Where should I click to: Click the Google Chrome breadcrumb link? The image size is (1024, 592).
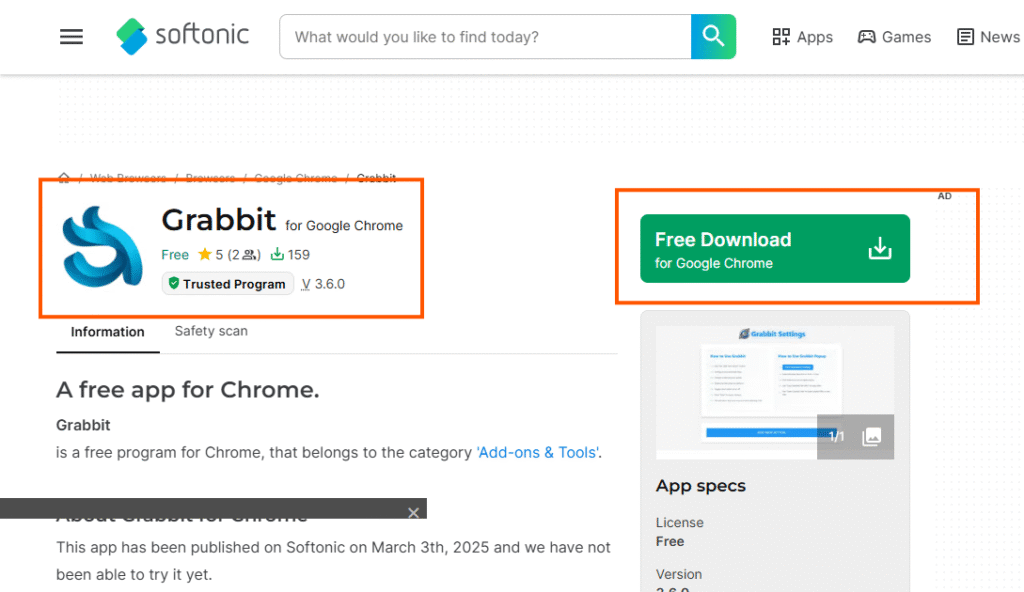tap(295, 179)
